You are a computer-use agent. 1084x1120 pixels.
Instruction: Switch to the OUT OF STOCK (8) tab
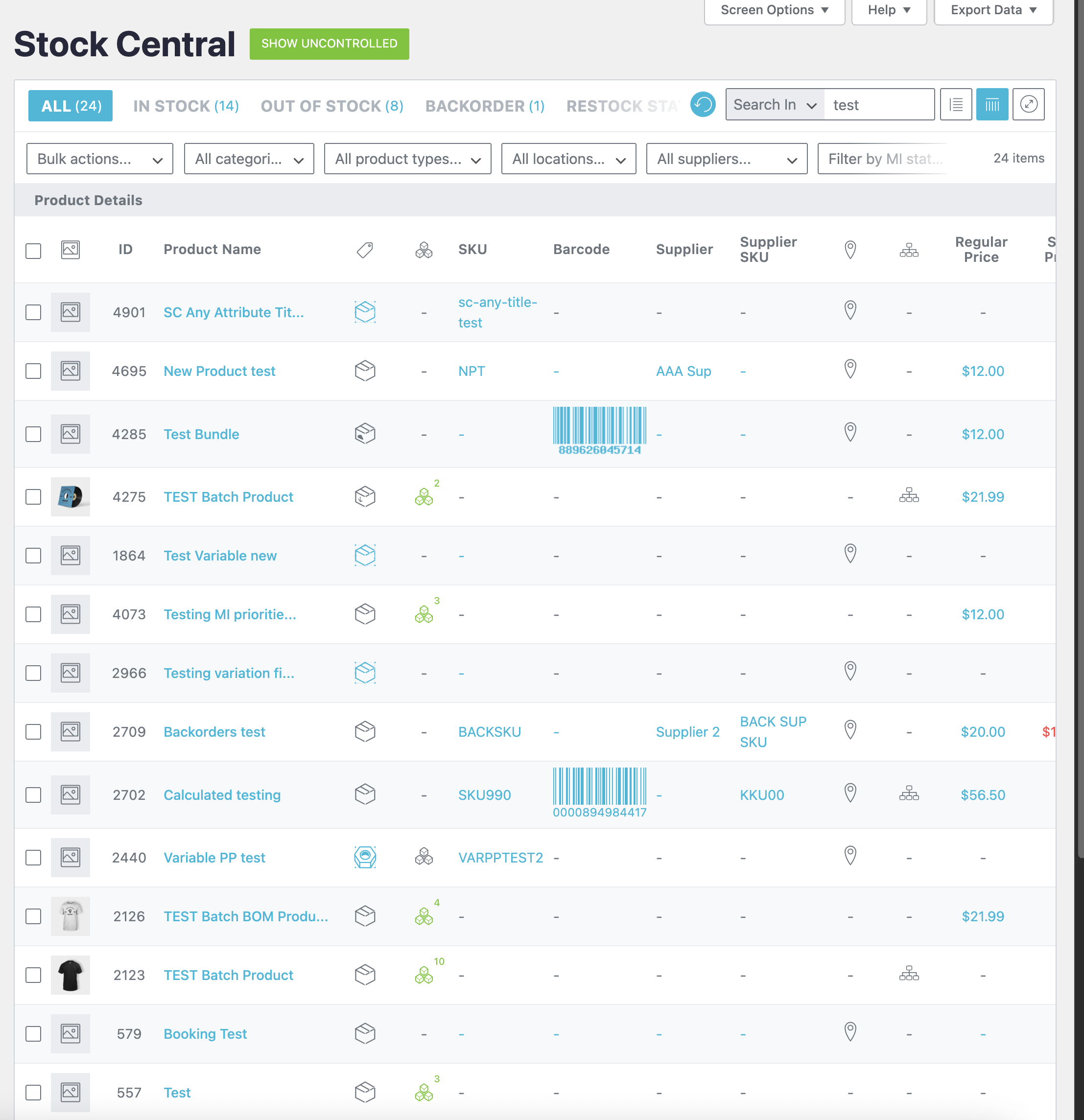332,106
